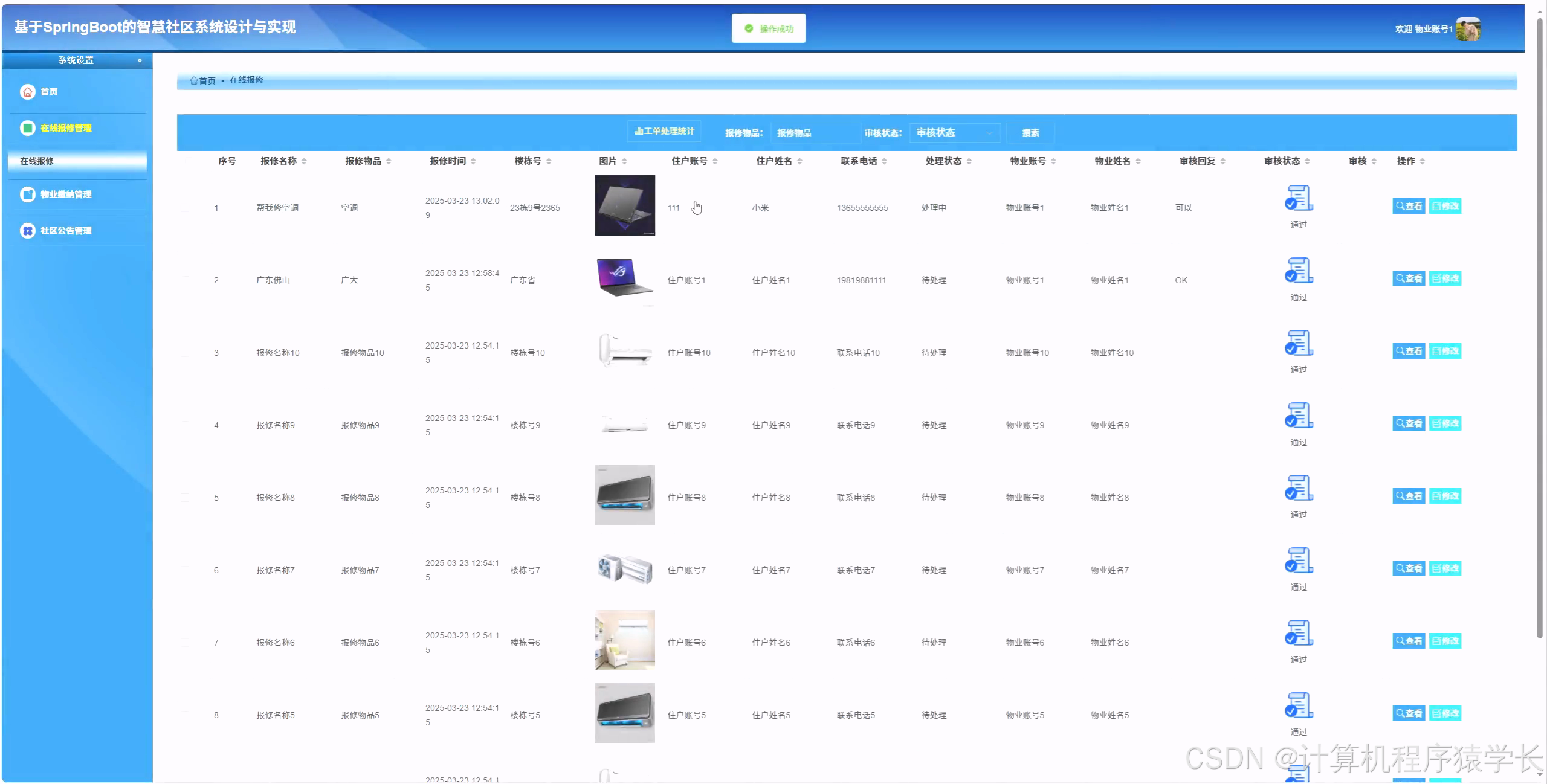Click the audit status icon in row 1
The image size is (1547, 784).
[x=1299, y=199]
